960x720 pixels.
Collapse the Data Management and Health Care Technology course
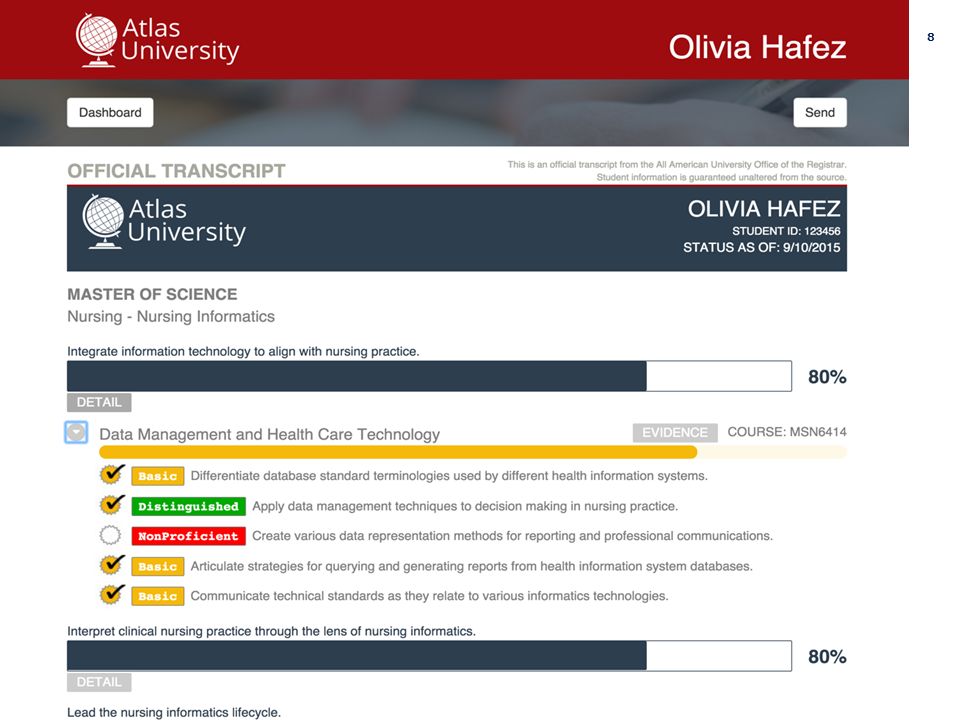(x=76, y=432)
